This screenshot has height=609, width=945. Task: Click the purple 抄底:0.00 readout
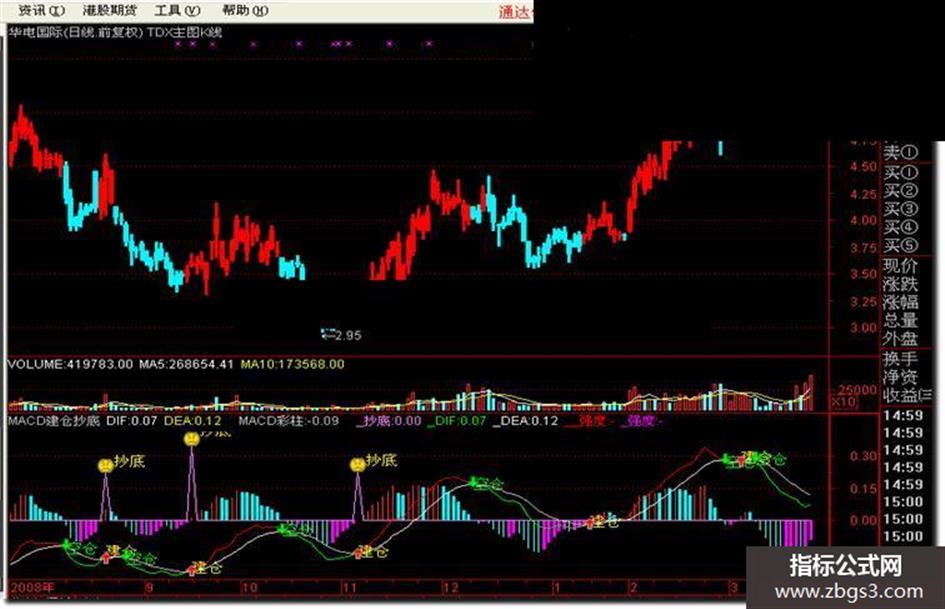pos(391,421)
